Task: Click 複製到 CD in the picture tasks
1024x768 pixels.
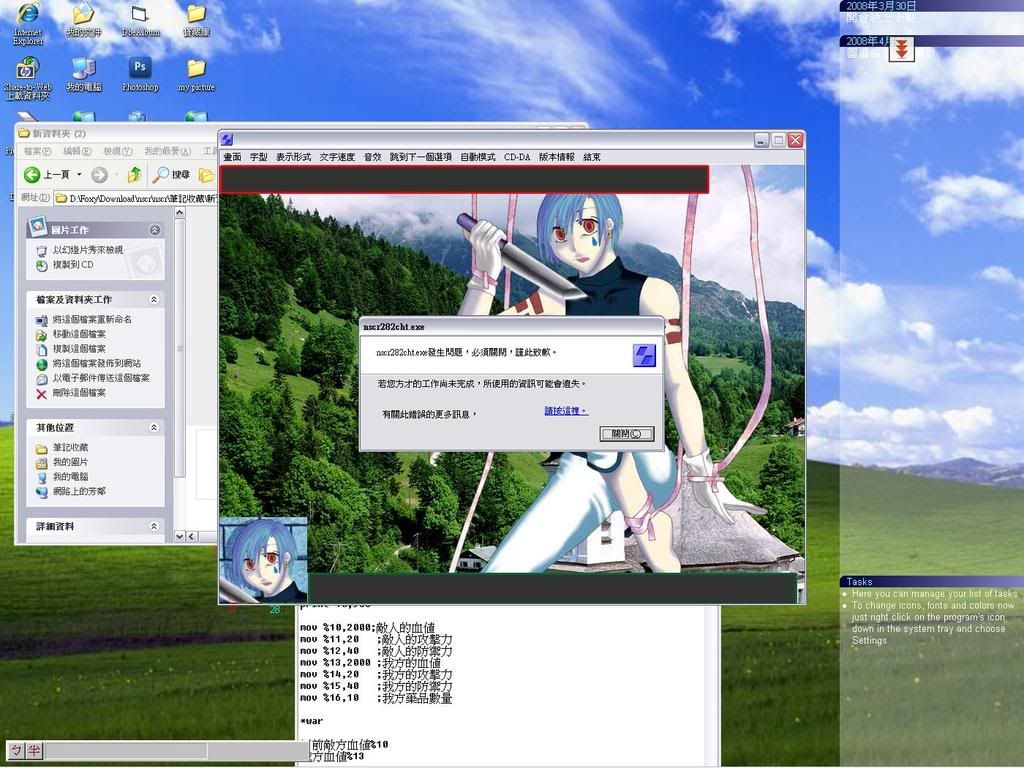Action: (x=65, y=264)
